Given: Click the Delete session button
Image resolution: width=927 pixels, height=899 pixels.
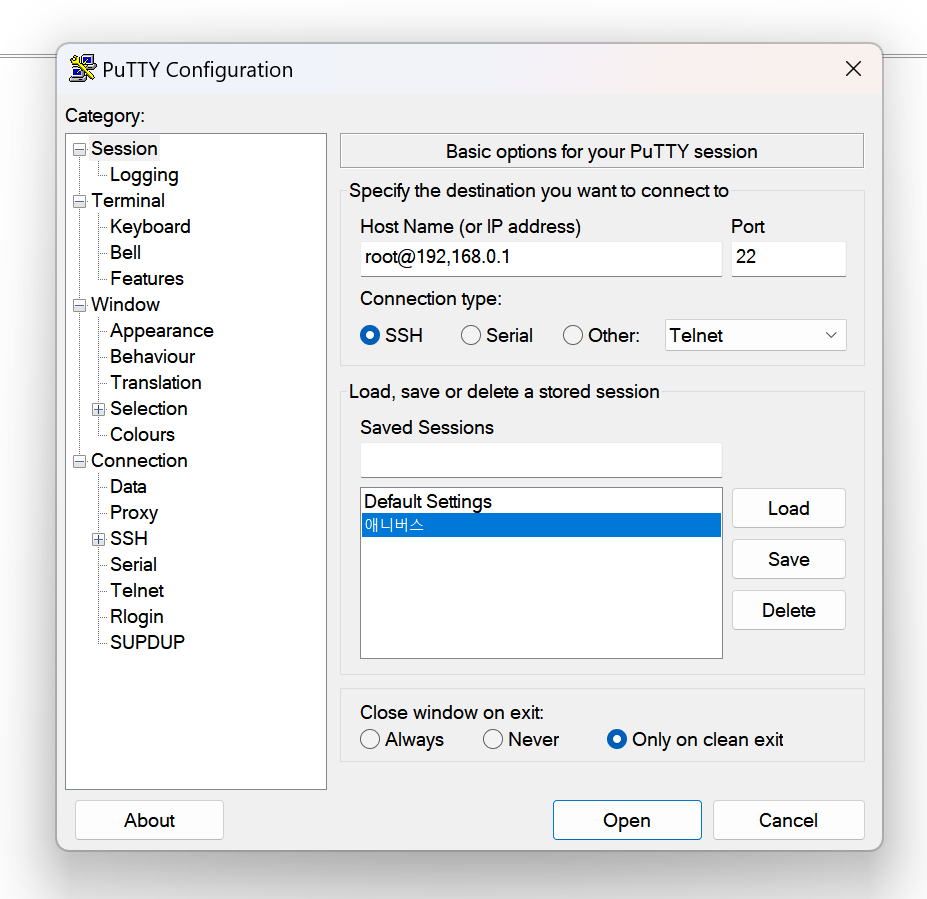Looking at the screenshot, I should 789,610.
